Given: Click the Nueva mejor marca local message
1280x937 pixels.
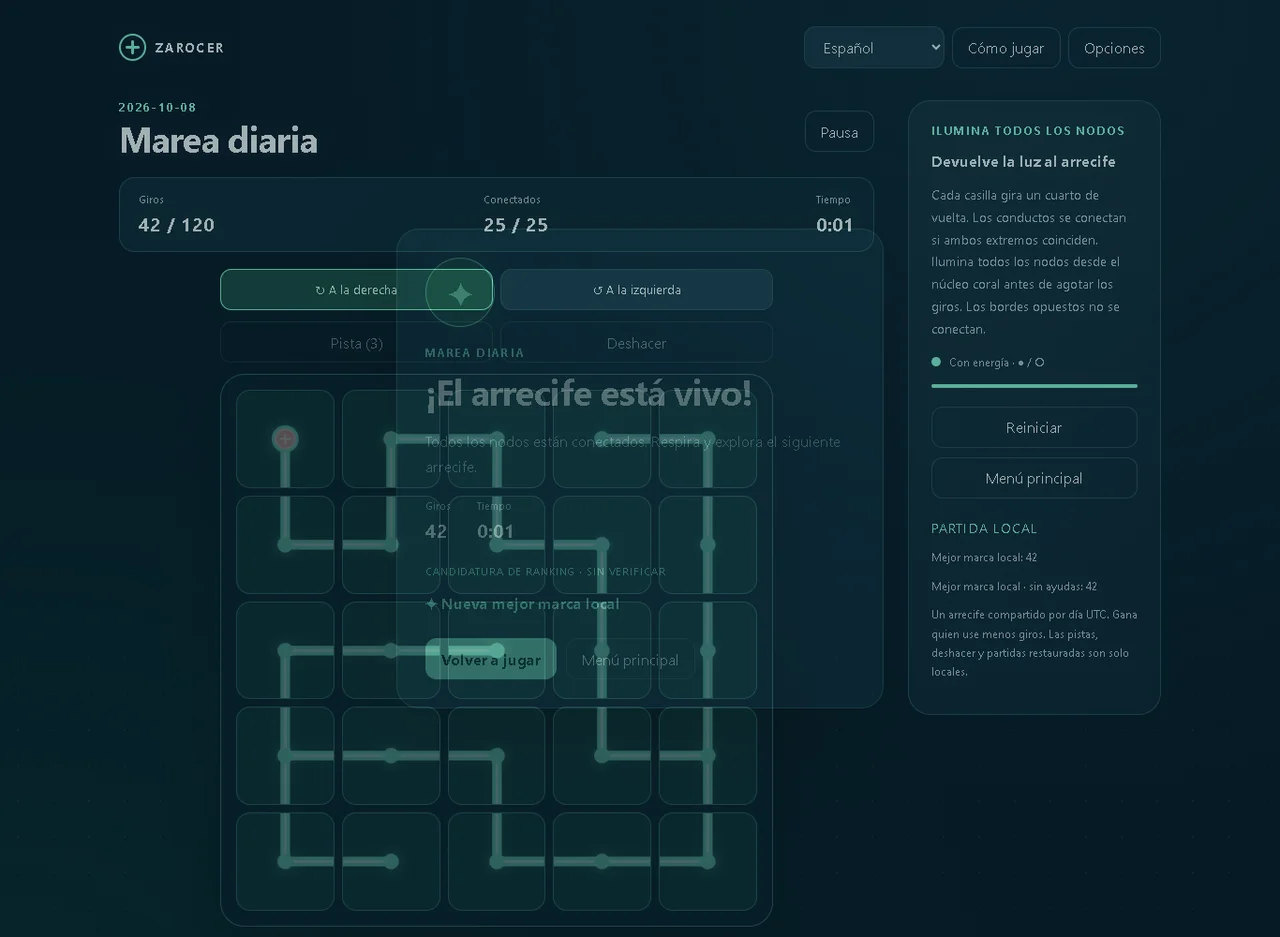Looking at the screenshot, I should click(x=522, y=604).
